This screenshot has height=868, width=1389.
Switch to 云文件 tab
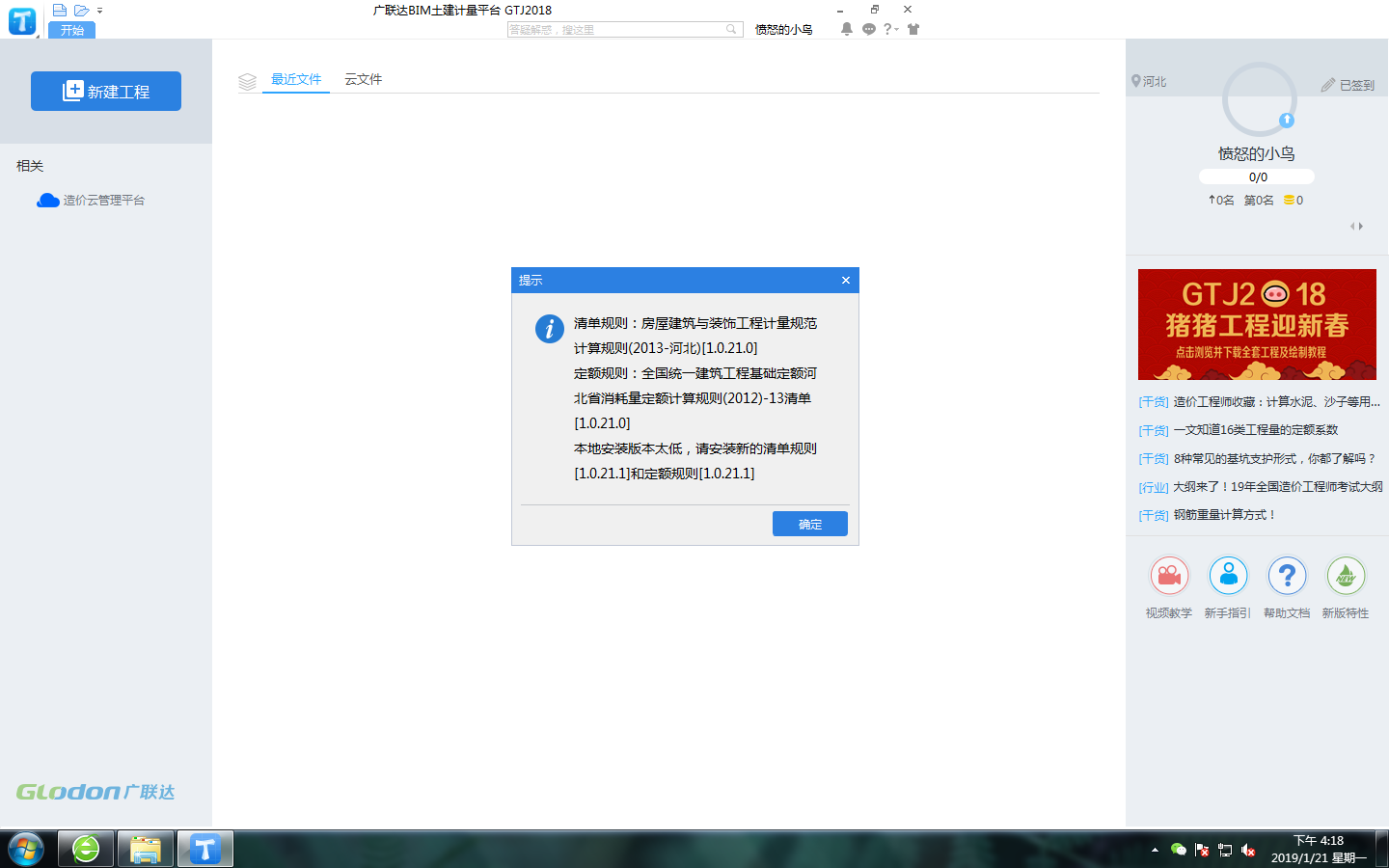[x=364, y=79]
